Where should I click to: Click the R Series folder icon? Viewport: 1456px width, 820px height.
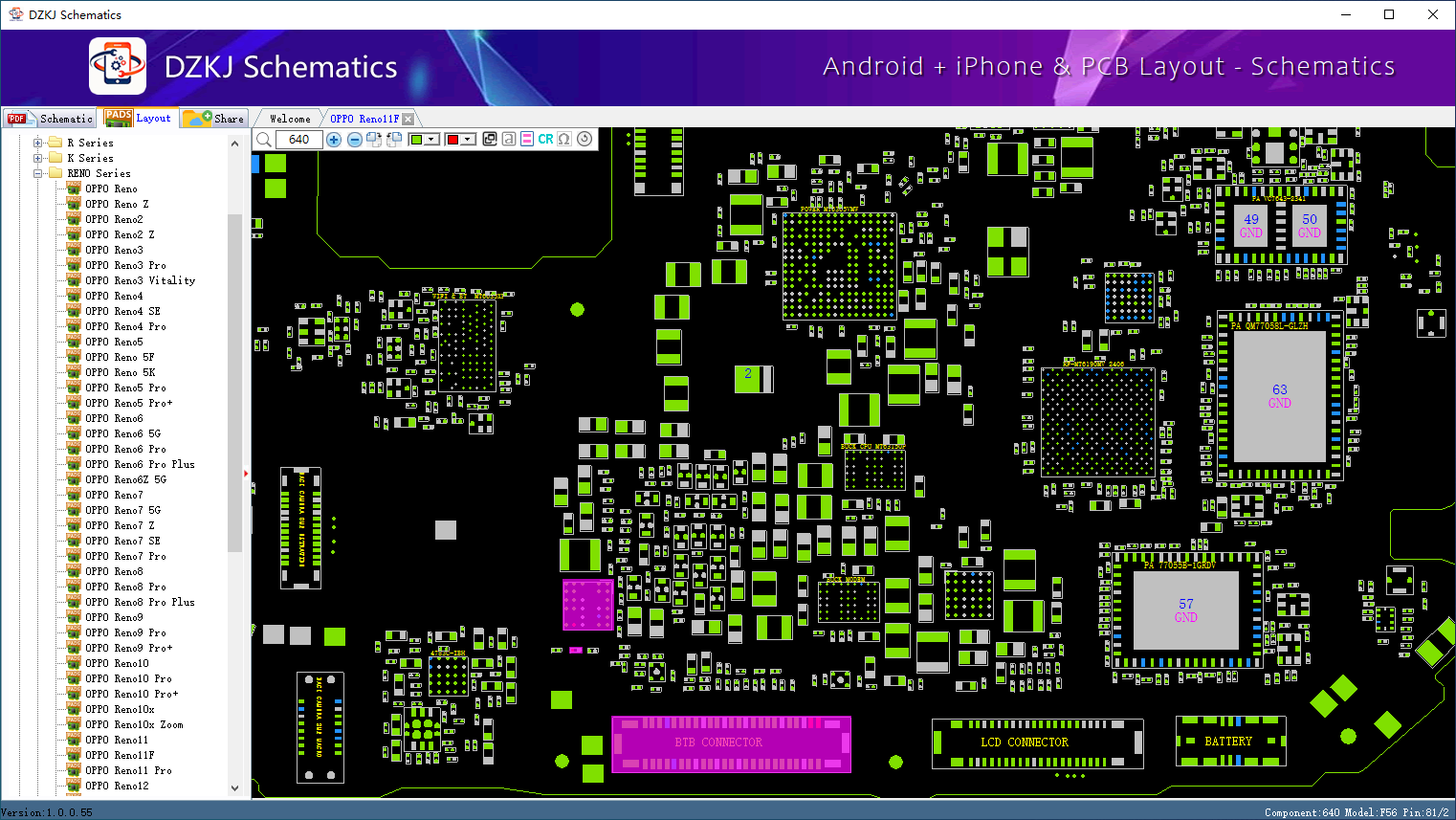point(55,143)
